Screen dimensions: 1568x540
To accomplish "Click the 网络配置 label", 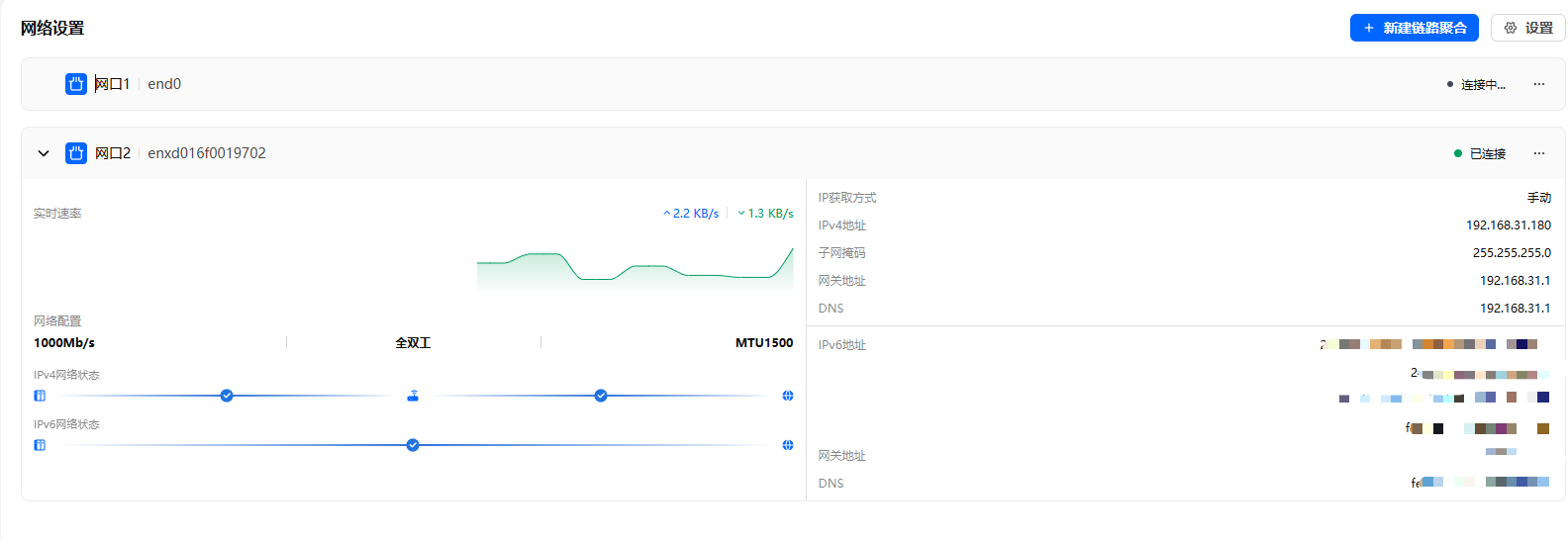I will click(x=57, y=321).
